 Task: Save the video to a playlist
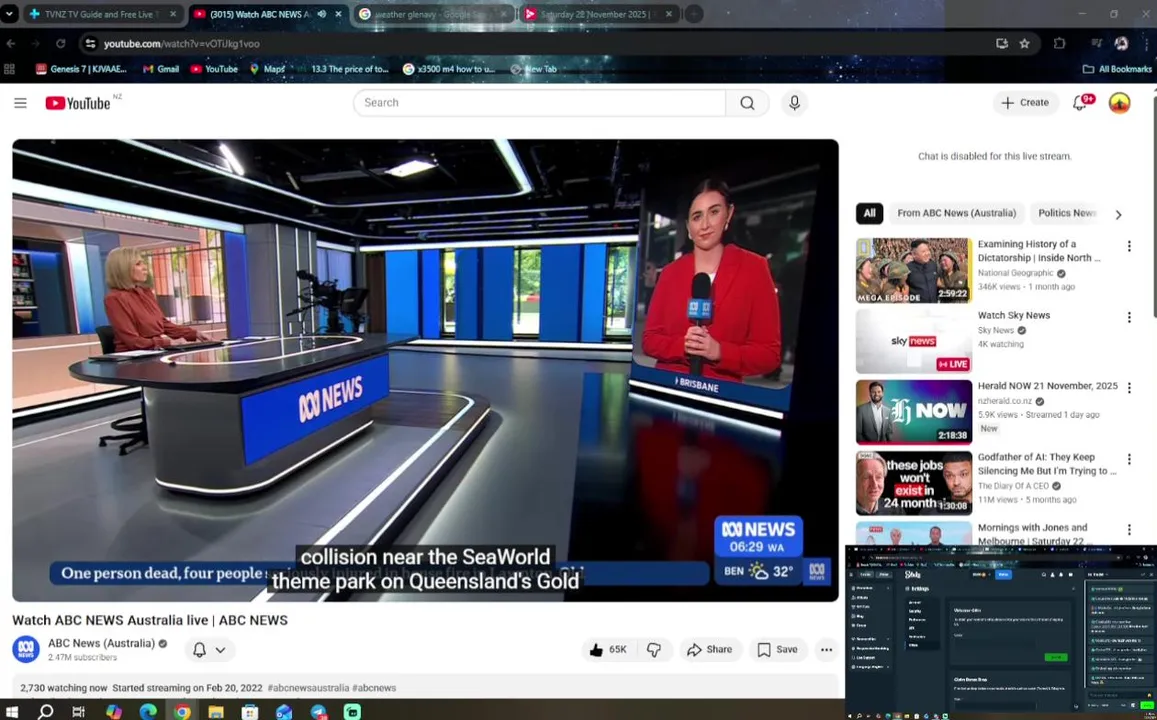point(778,650)
